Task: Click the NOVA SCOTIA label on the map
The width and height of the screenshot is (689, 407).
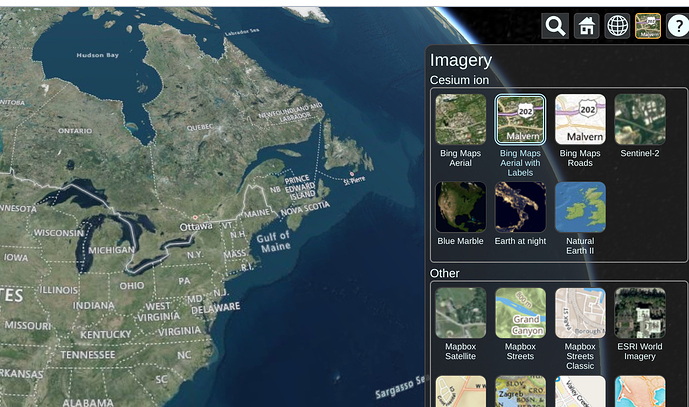Action: pyautogui.click(x=305, y=208)
